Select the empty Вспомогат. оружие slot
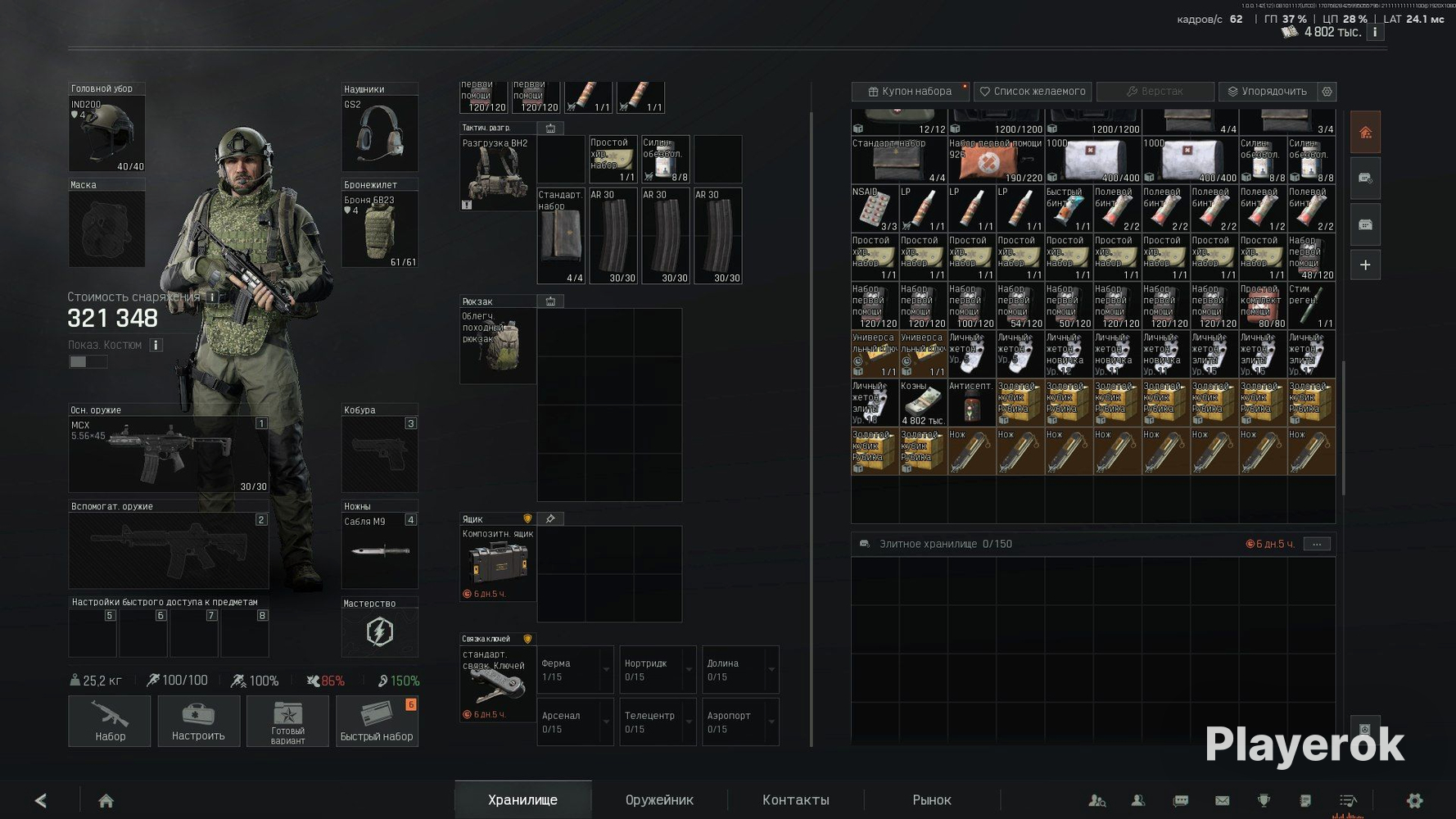This screenshot has height=819, width=1456. pyautogui.click(x=169, y=550)
